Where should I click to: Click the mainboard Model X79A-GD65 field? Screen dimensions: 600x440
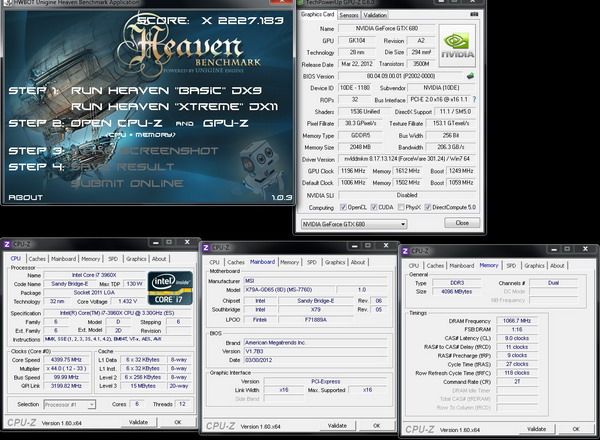coord(289,290)
